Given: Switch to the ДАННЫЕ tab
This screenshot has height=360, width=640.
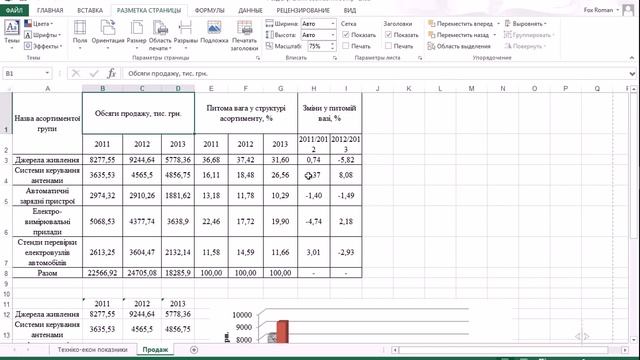Looking at the screenshot, I should (x=250, y=10).
